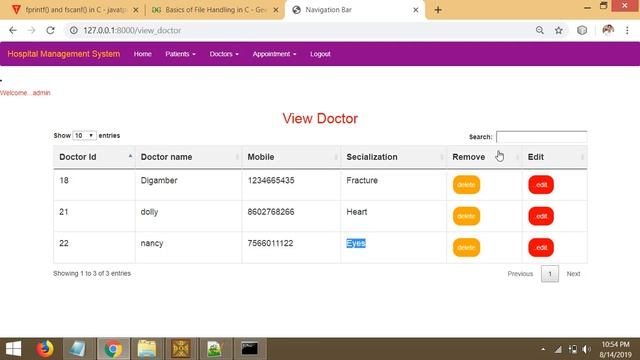The image size is (640, 360).
Task: Reload the page with the refresh icon
Action: click(x=50, y=30)
